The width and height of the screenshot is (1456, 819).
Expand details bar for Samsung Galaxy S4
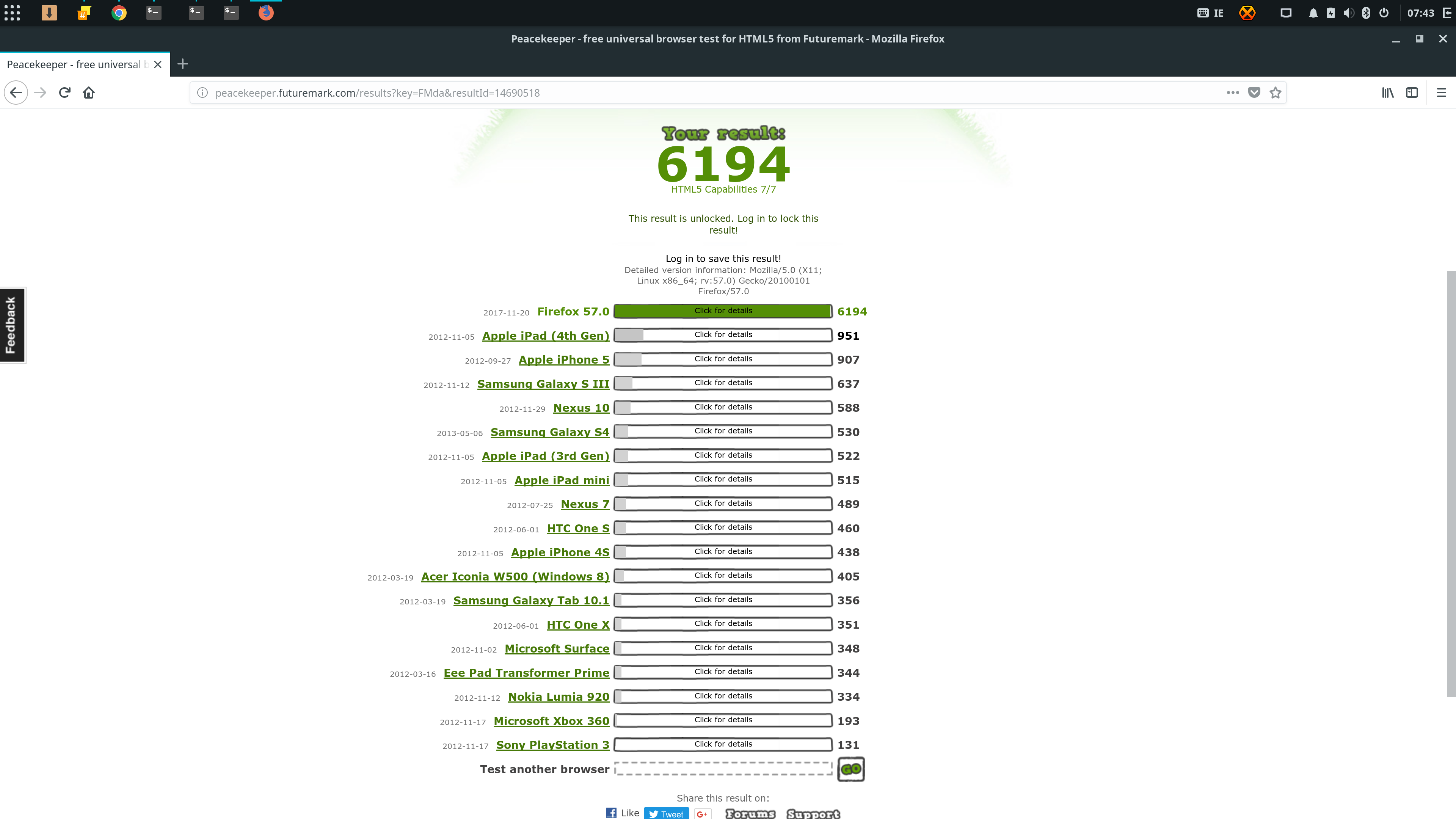pos(723,431)
